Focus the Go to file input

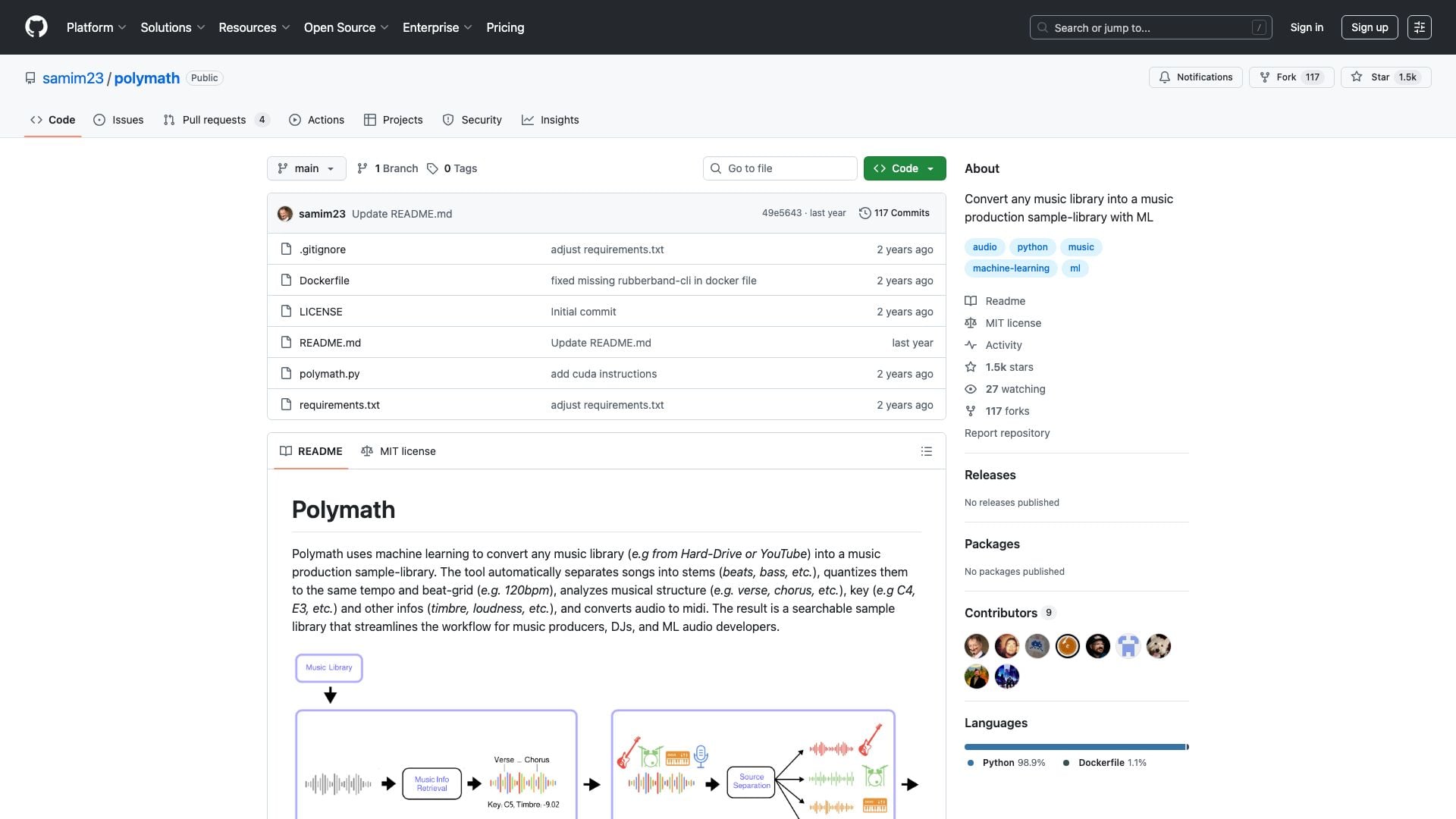[780, 168]
